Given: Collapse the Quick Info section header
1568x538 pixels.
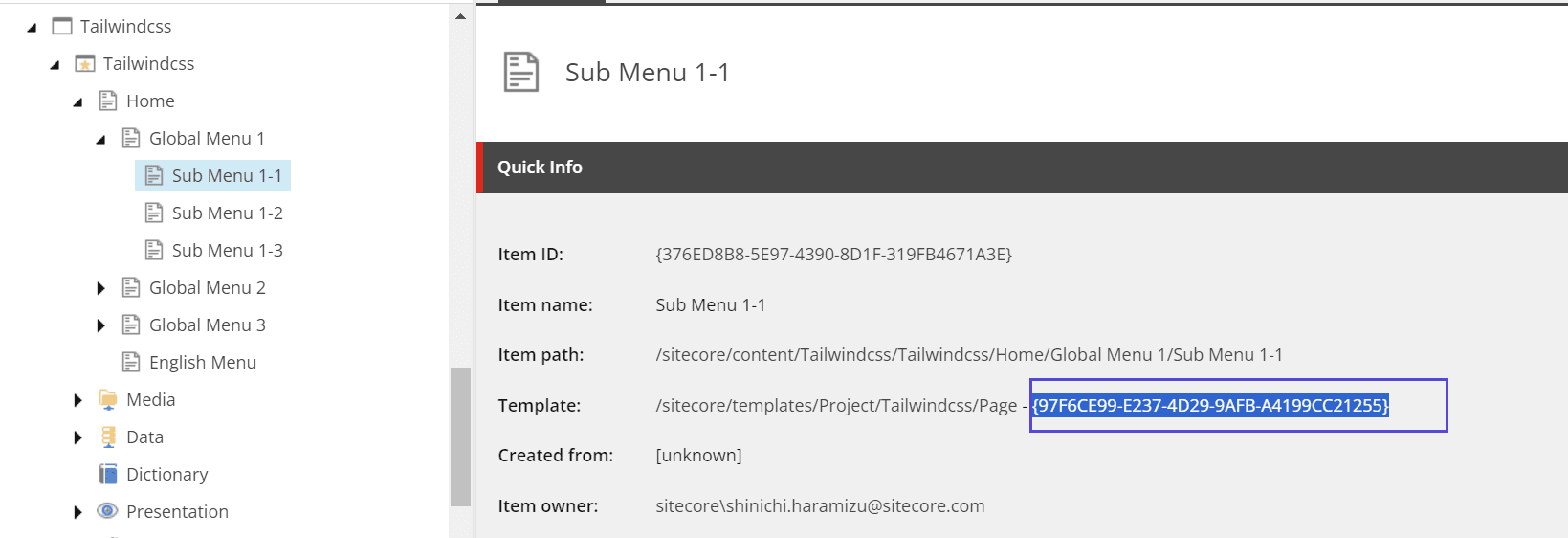Looking at the screenshot, I should coord(540,168).
